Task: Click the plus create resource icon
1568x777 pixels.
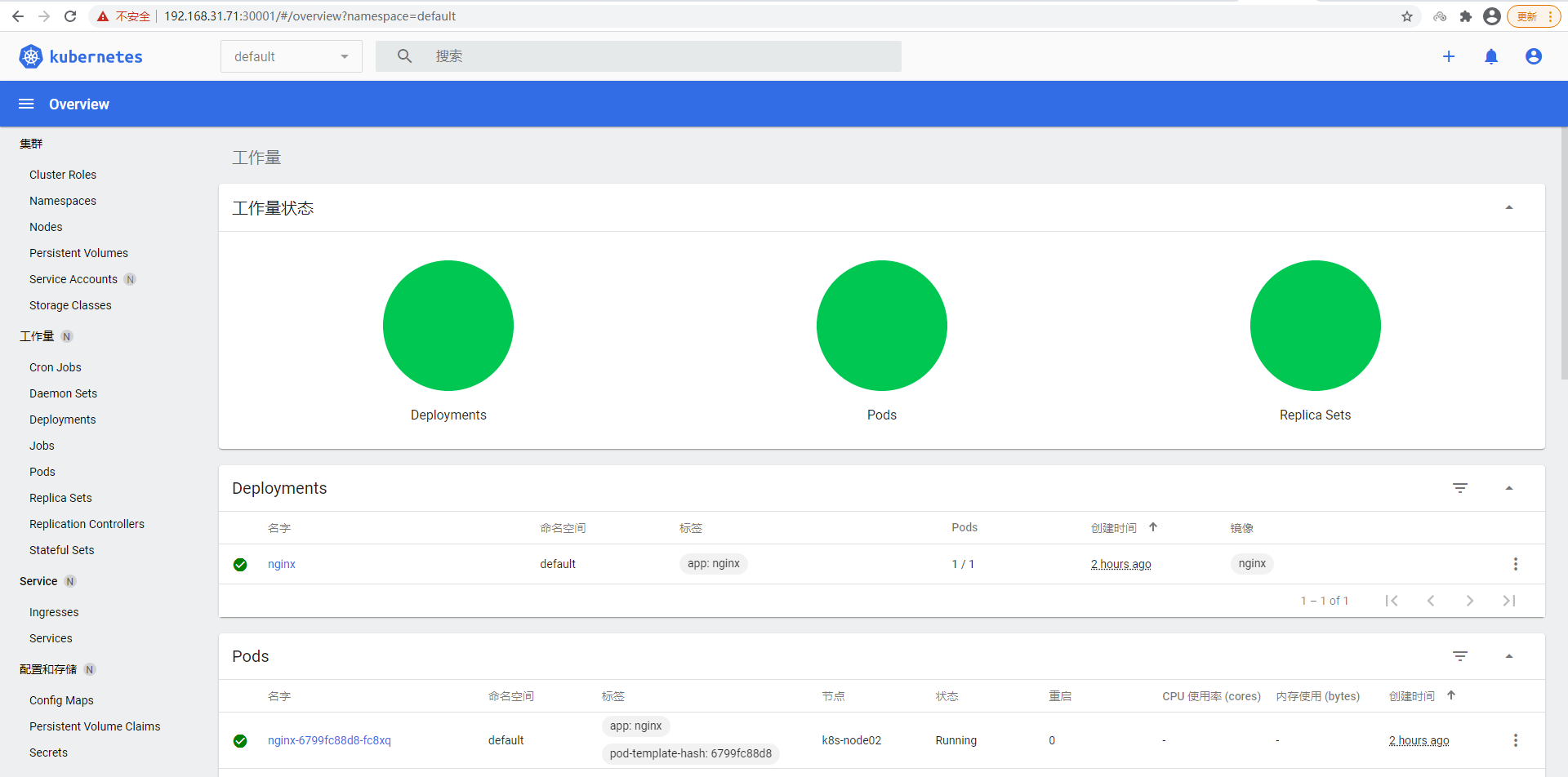Action: 1449,56
